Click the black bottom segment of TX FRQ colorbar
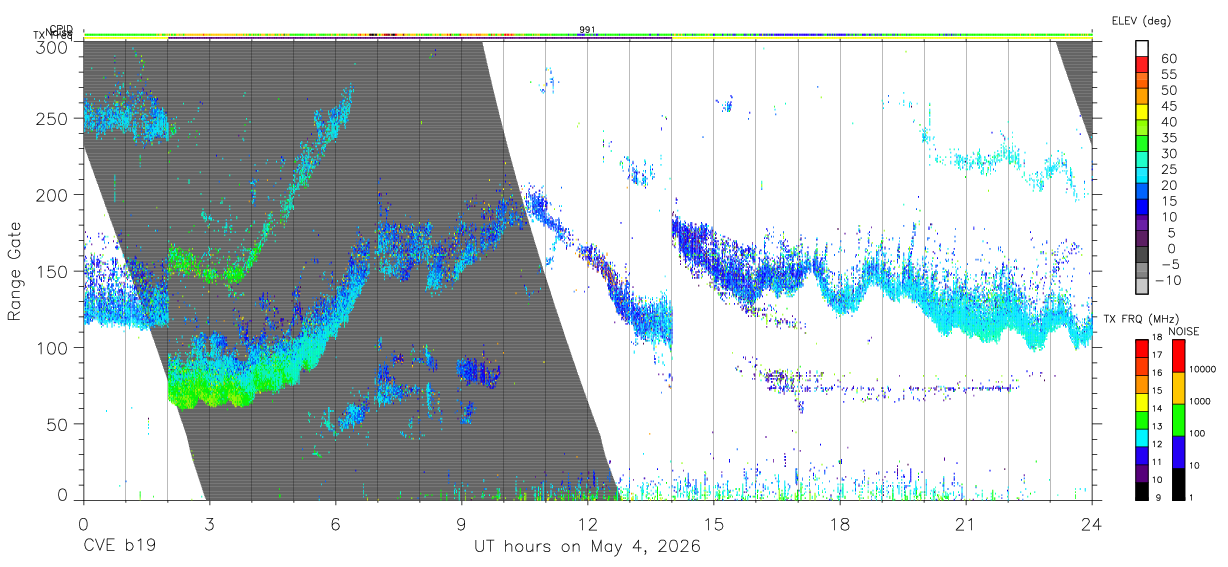 pyautogui.click(x=1142, y=490)
